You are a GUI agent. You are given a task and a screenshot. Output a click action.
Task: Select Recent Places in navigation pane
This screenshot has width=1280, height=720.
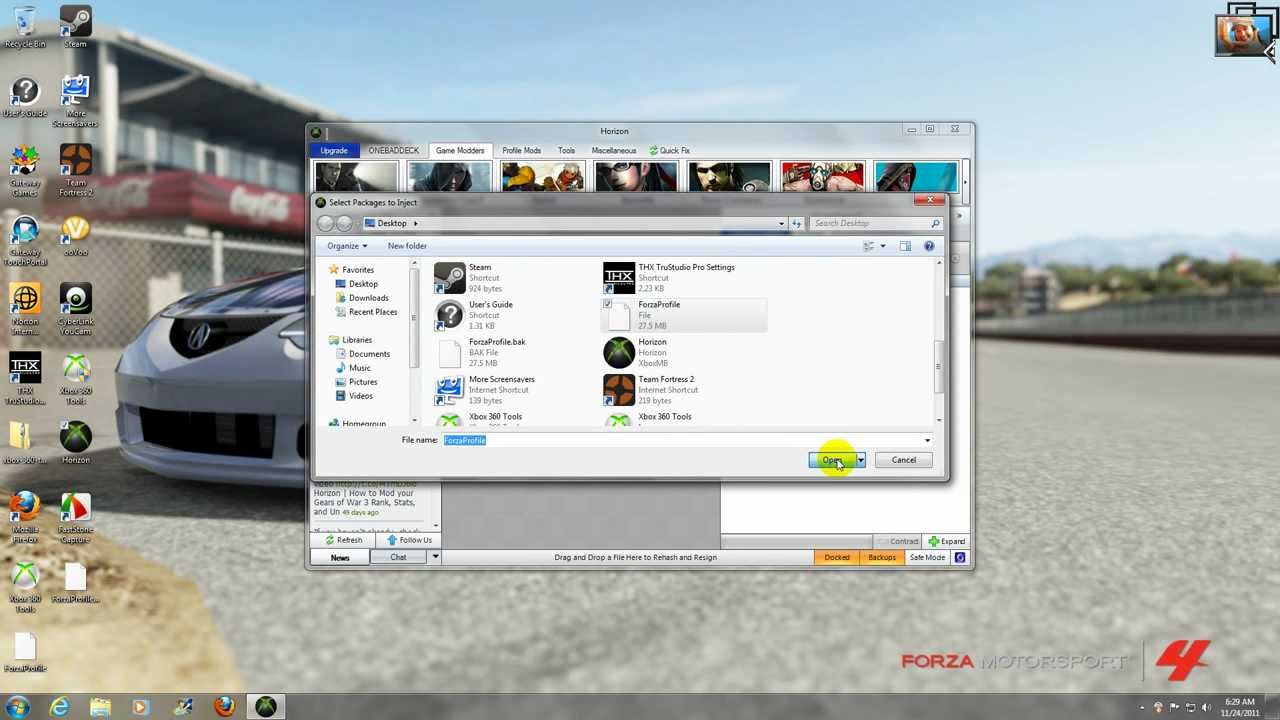(x=372, y=312)
